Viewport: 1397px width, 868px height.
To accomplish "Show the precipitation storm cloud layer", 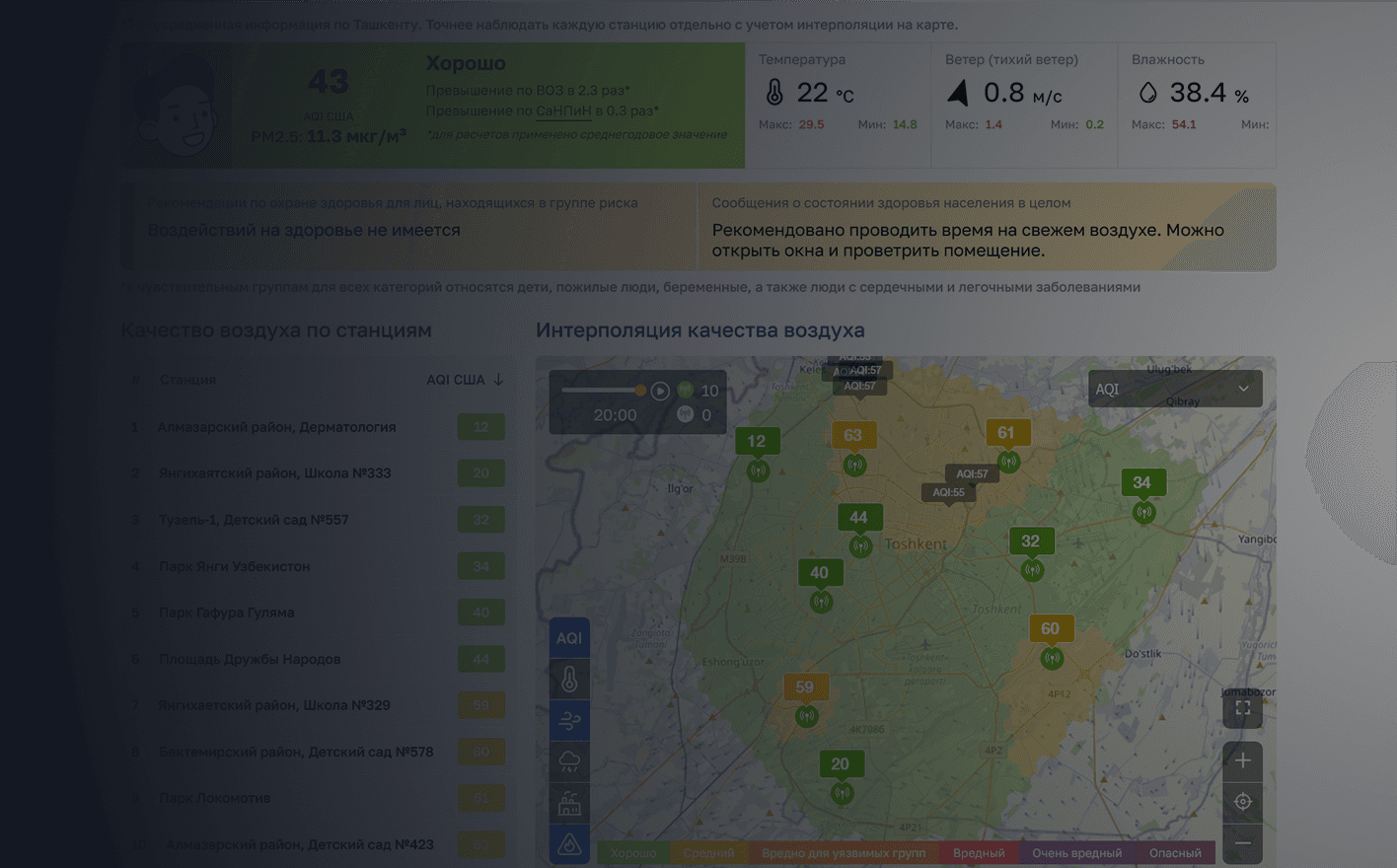I will (570, 761).
